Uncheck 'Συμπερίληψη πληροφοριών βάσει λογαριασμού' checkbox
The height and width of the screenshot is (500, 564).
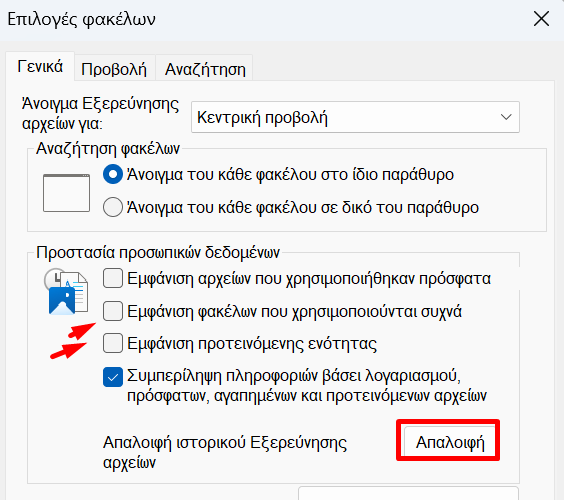click(113, 377)
